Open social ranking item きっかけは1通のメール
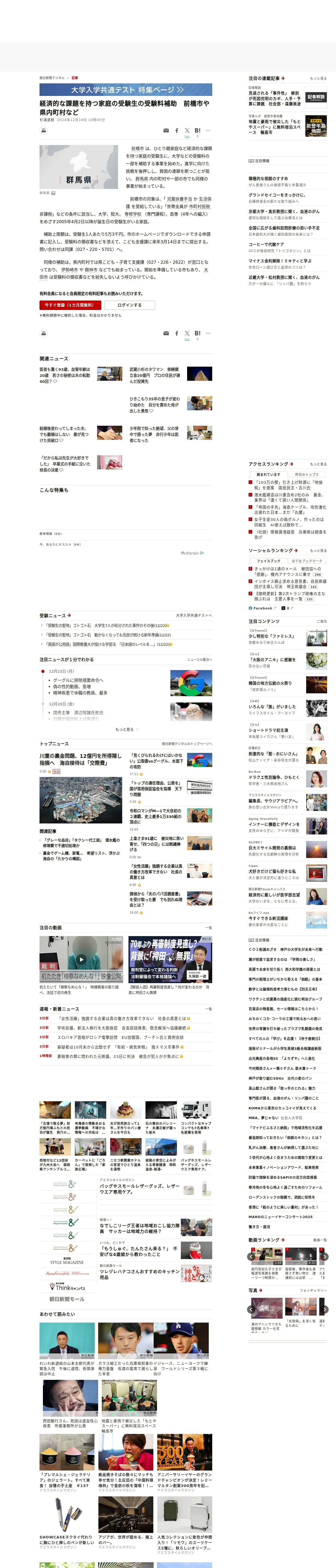Image resolution: width=336 pixels, height=1568 pixels. pyautogui.click(x=288, y=572)
